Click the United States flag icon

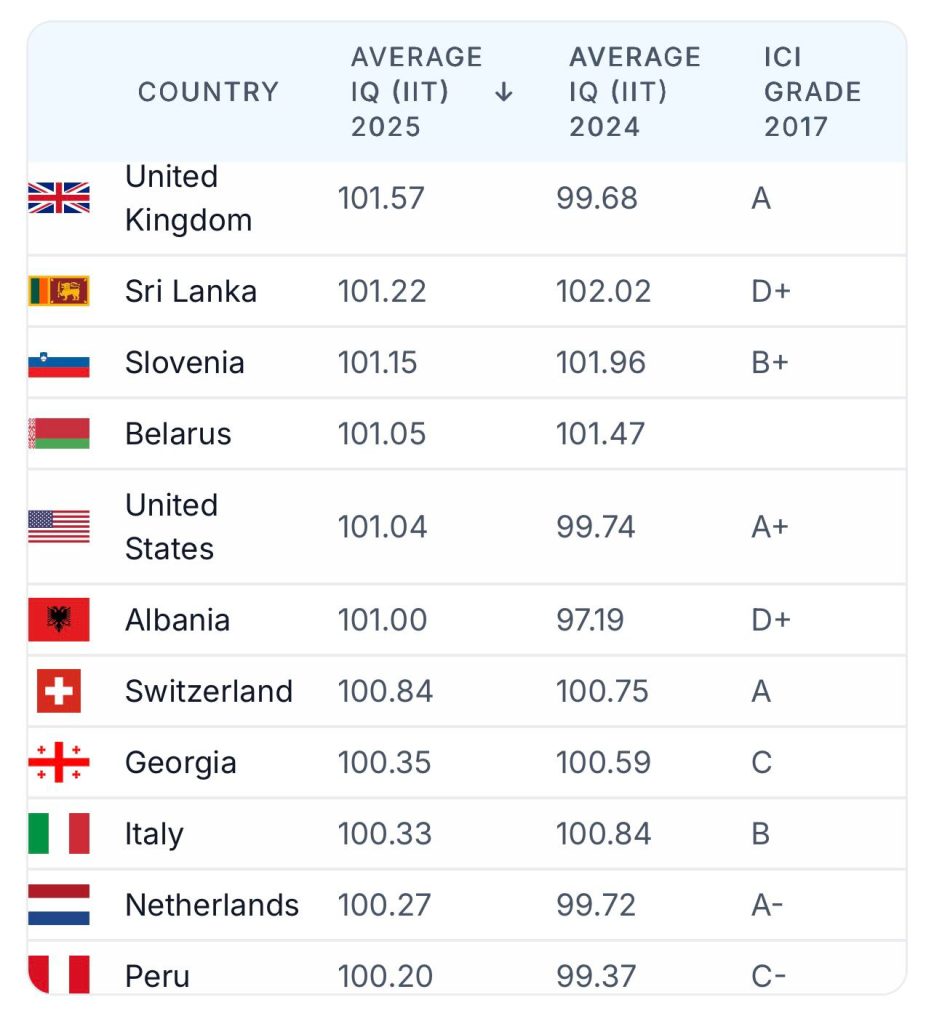point(59,526)
